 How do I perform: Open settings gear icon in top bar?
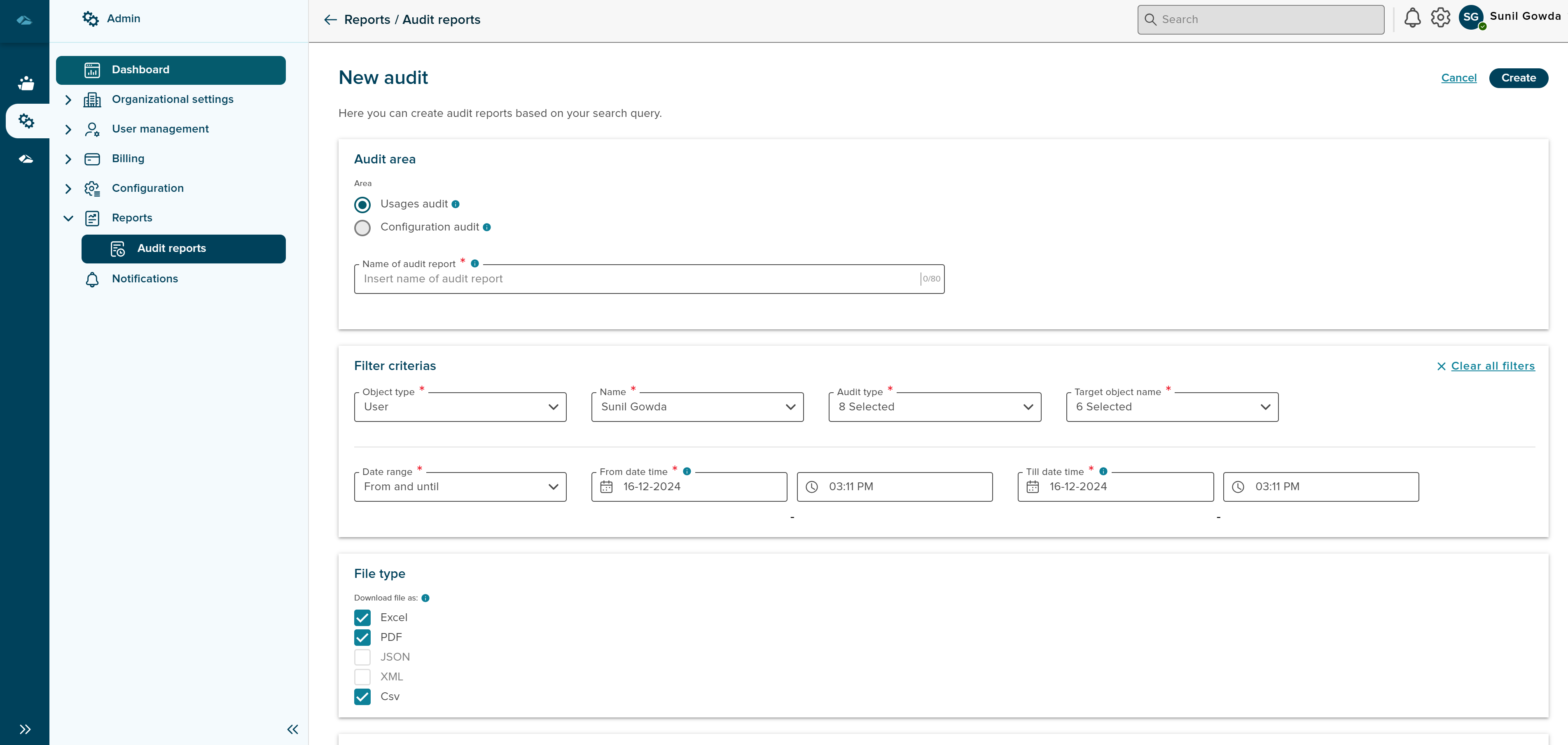1440,18
